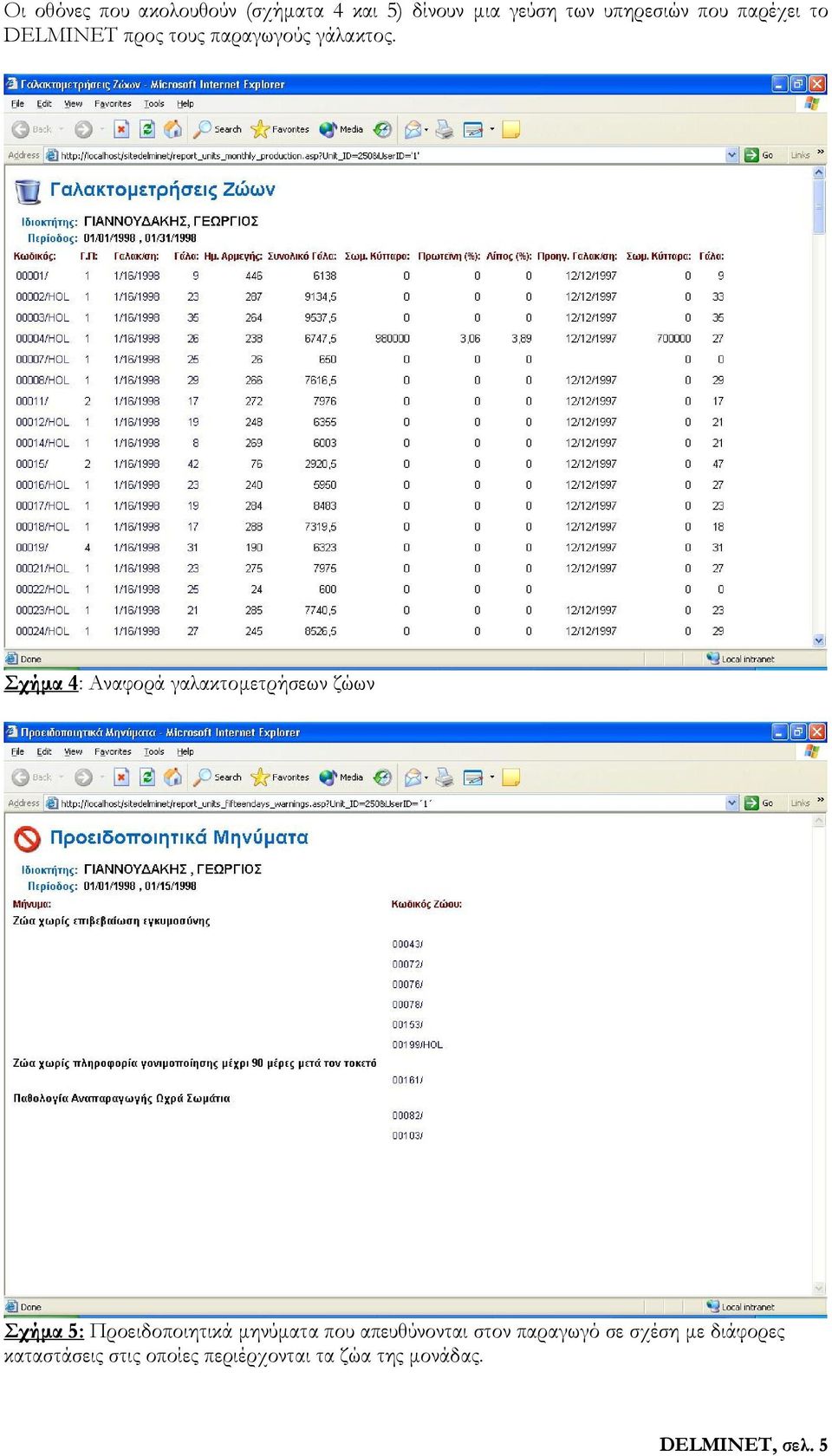Select animal code 00004/HOL row
This screenshot has width=832, height=1456.
click(370, 339)
